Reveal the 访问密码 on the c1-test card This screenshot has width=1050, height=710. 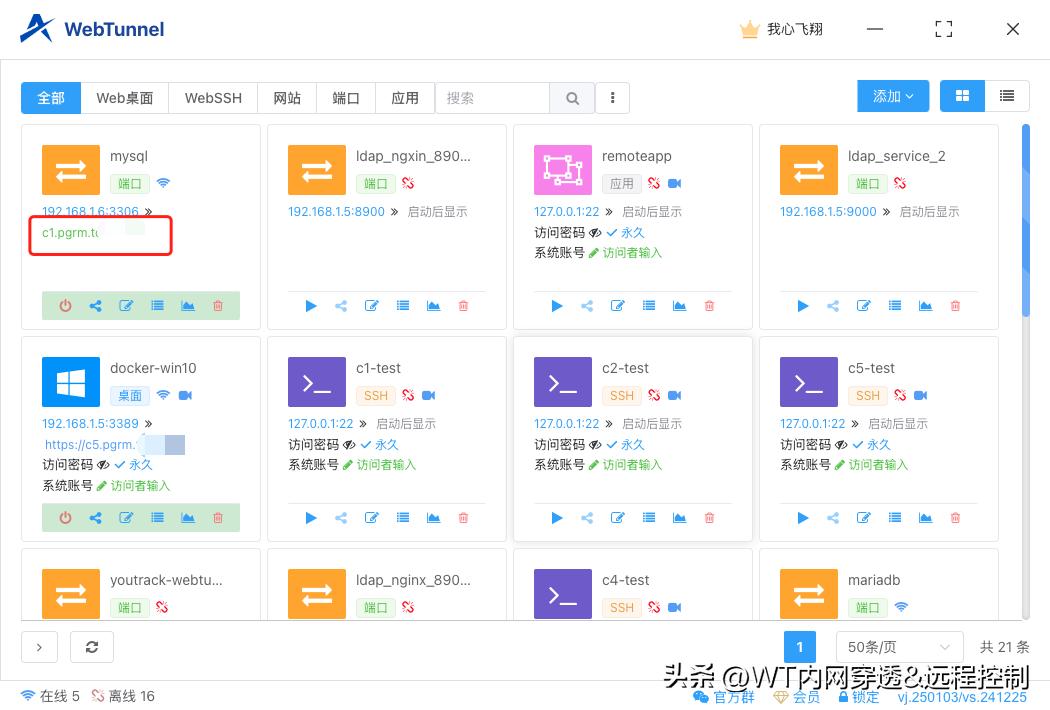click(x=348, y=444)
